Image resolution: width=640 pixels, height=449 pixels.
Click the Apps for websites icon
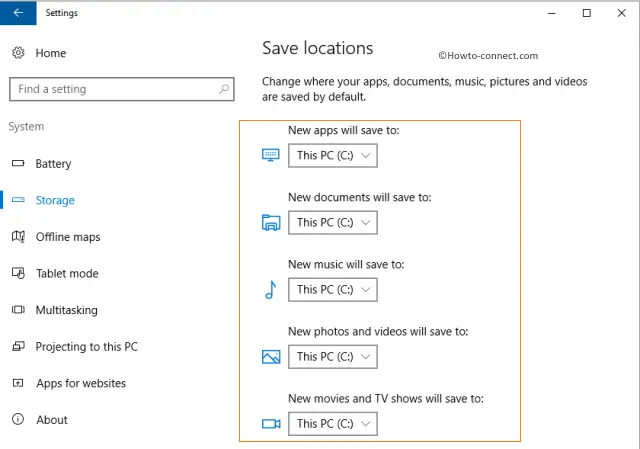[18, 383]
